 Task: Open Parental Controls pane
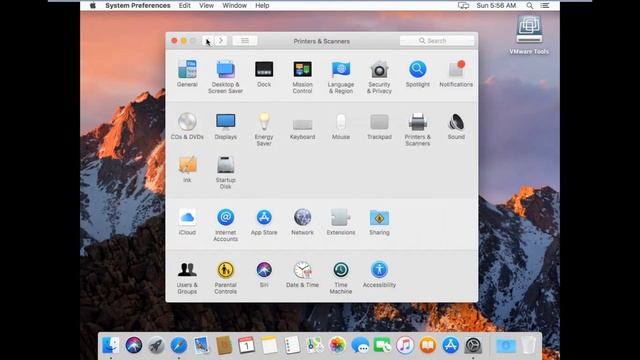click(x=225, y=278)
